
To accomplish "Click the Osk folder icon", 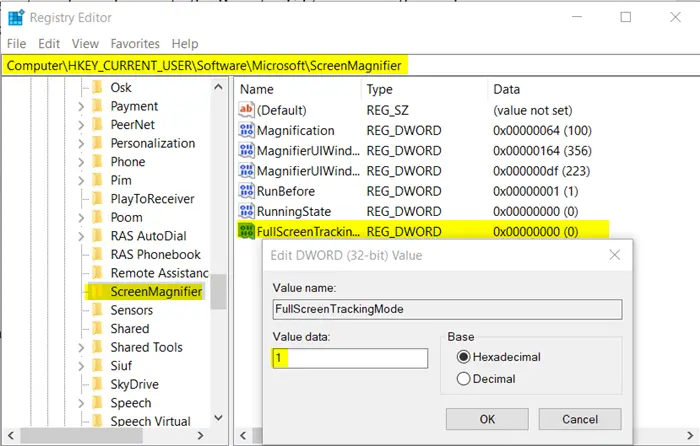I will (97, 87).
